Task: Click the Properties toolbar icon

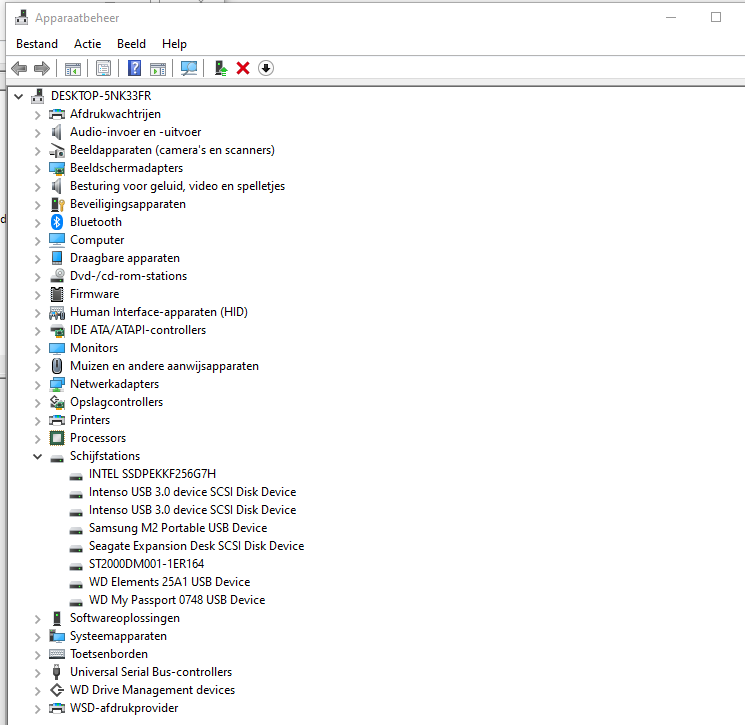Action: 103,68
